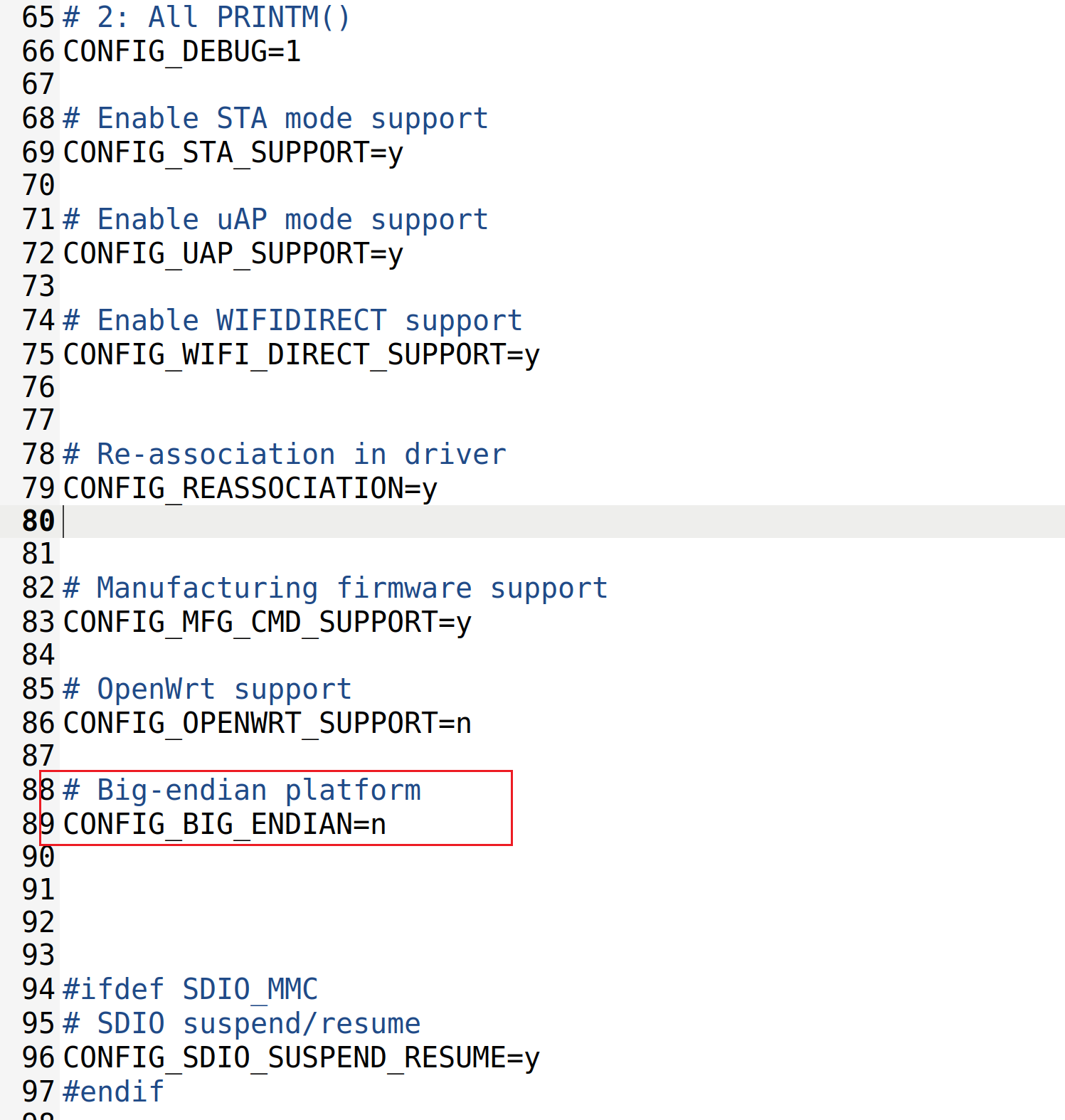Click the CONFIG_REASSOCIATION=y line

coord(250,489)
